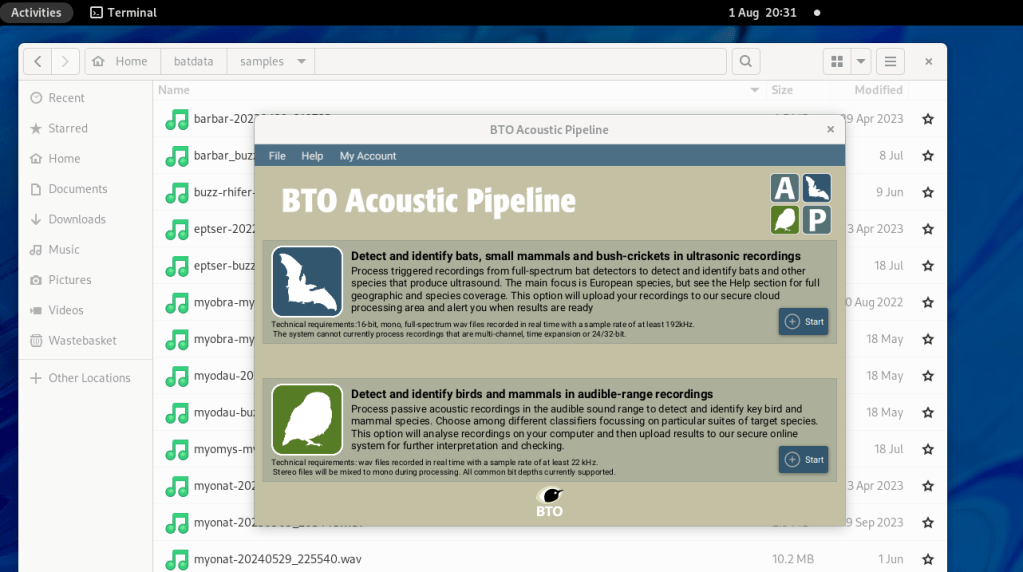Star the file modified 9 Jun
This screenshot has height=572, width=1023.
928,192
